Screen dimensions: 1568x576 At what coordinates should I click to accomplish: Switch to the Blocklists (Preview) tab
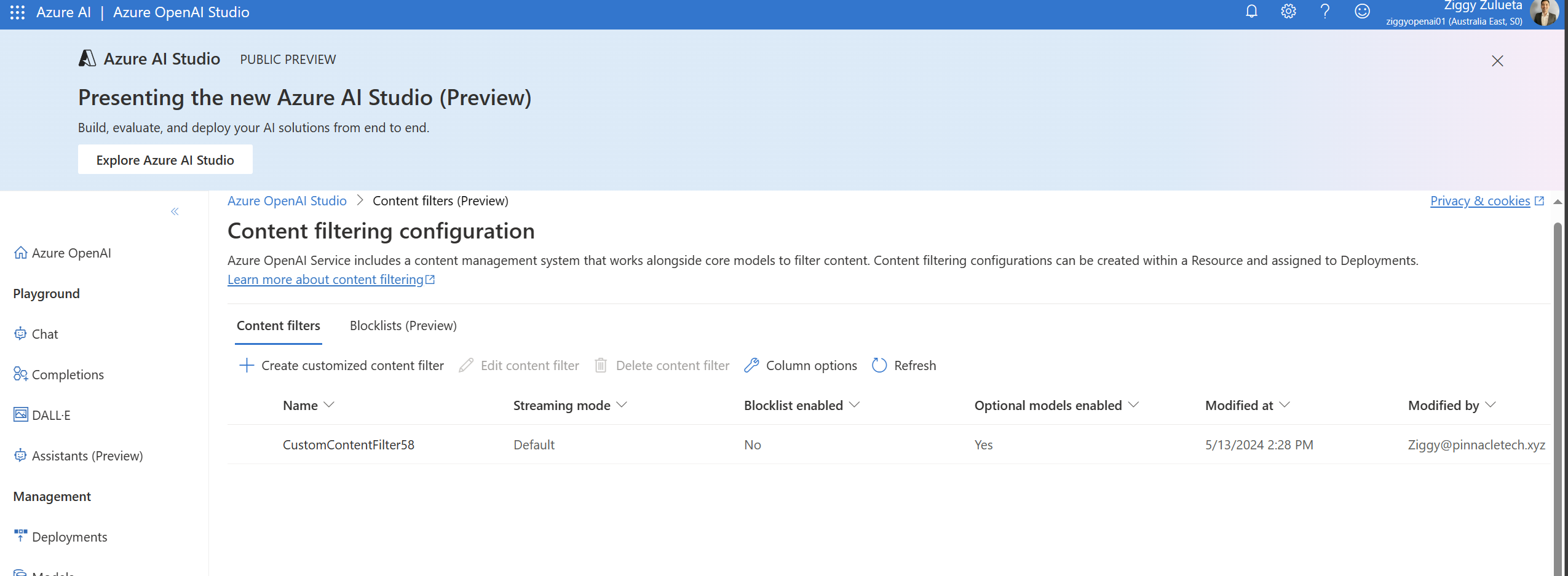403,326
